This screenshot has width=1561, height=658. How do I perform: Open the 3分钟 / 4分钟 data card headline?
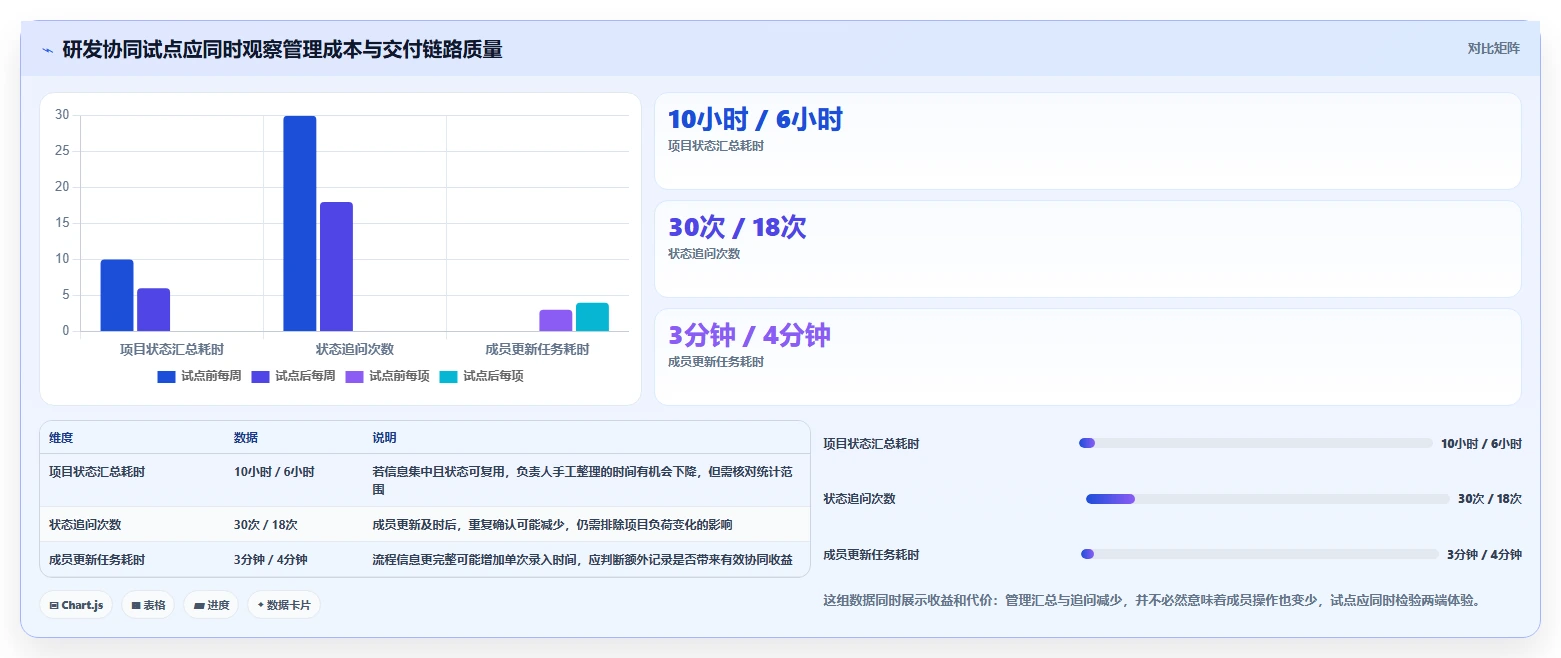point(749,336)
